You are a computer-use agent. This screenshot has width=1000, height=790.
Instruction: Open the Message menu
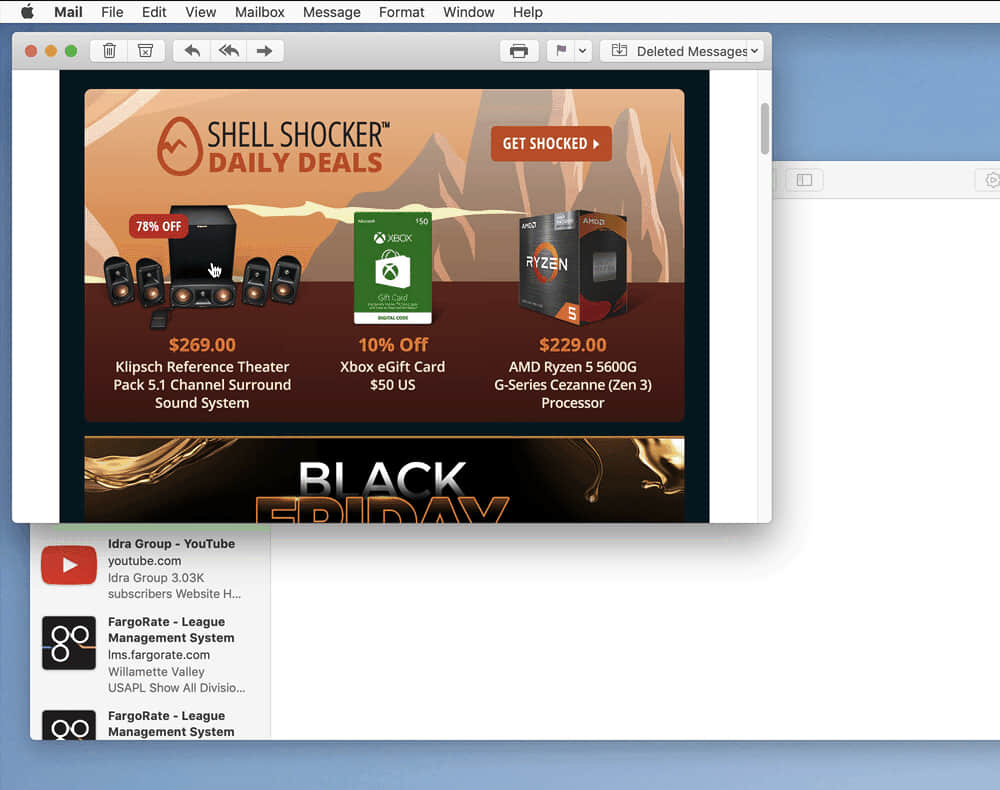click(332, 12)
